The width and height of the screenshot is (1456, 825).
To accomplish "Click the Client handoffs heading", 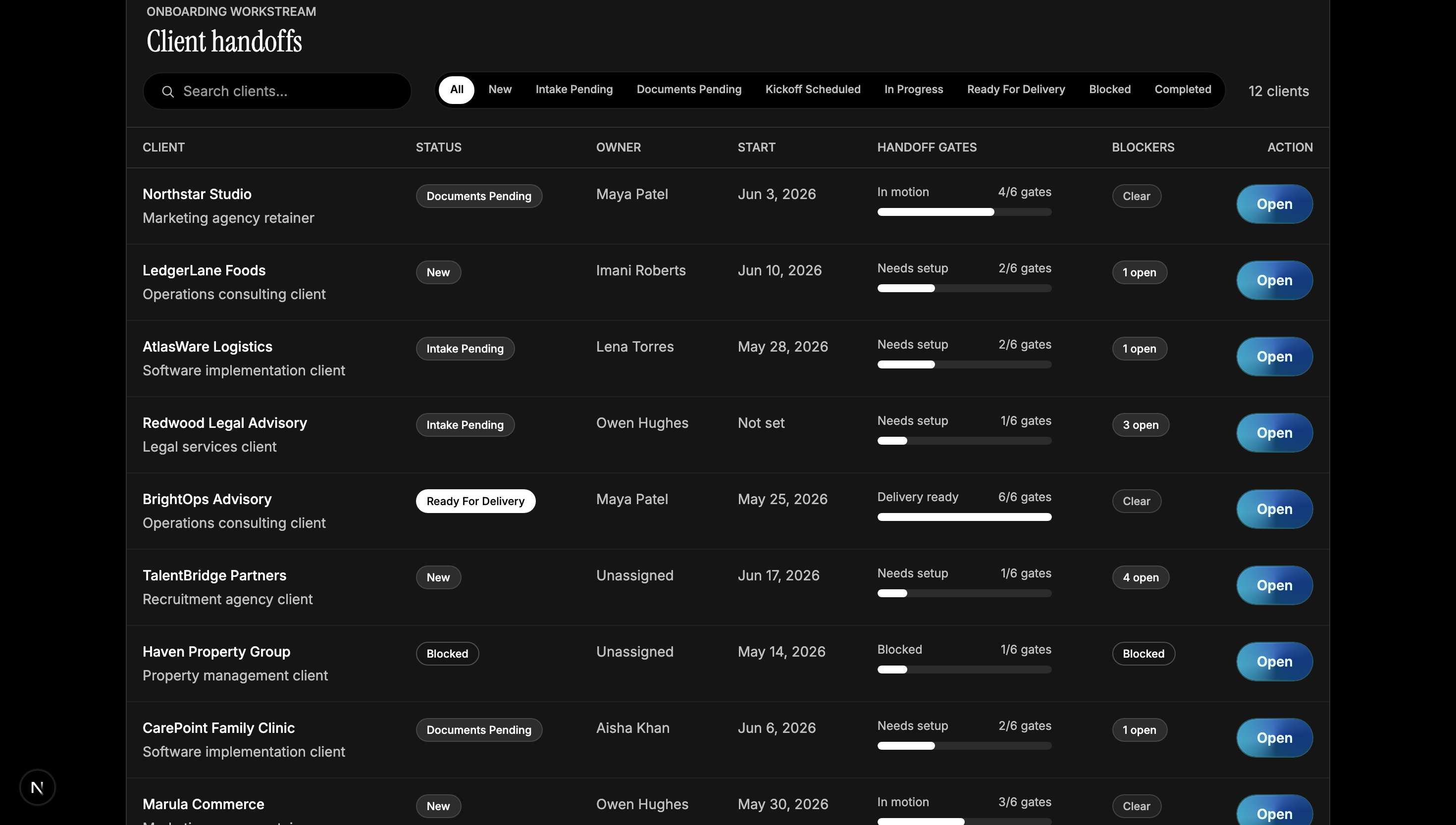I will point(224,42).
